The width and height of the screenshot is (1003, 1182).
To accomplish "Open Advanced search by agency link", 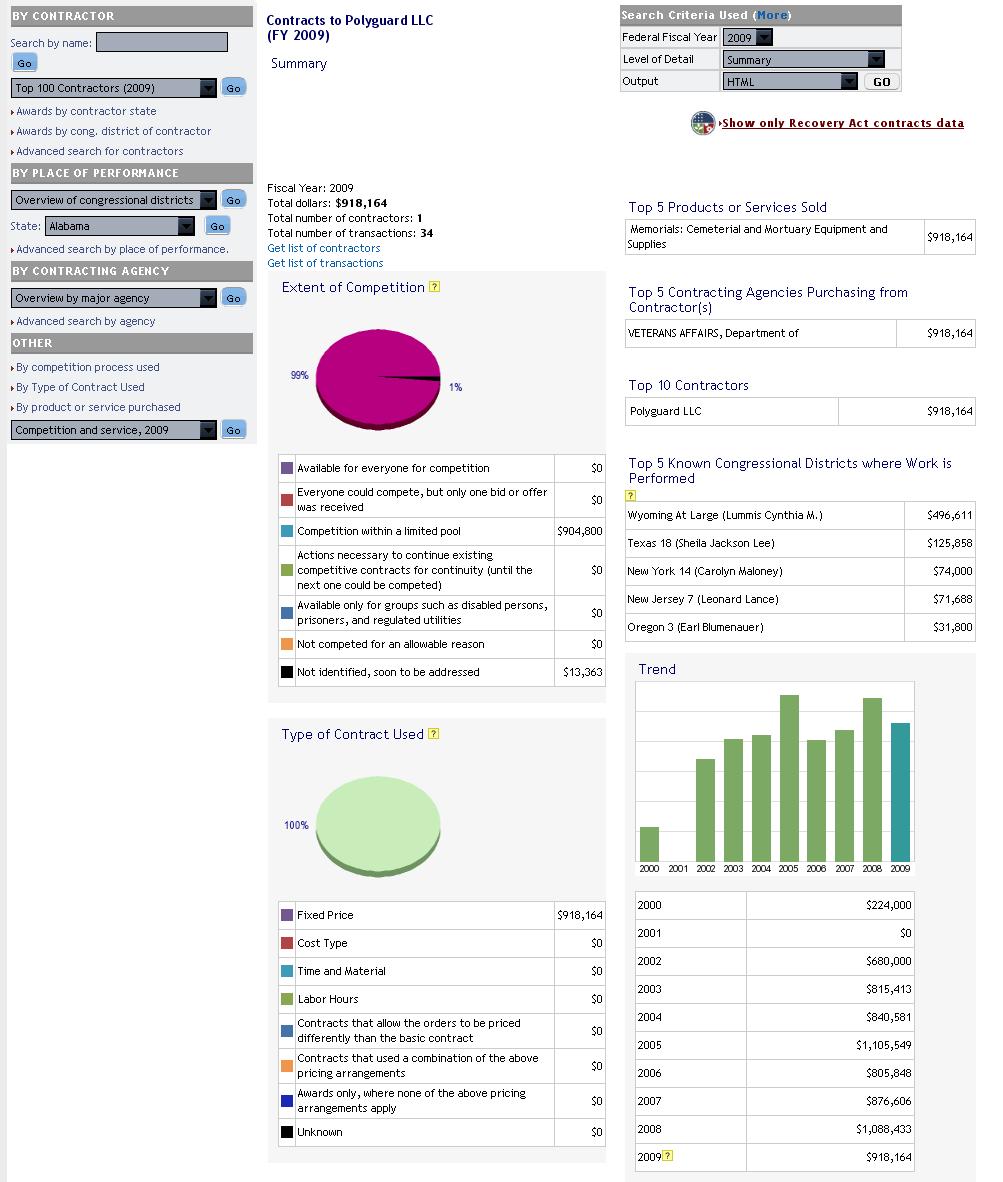I will click(86, 321).
